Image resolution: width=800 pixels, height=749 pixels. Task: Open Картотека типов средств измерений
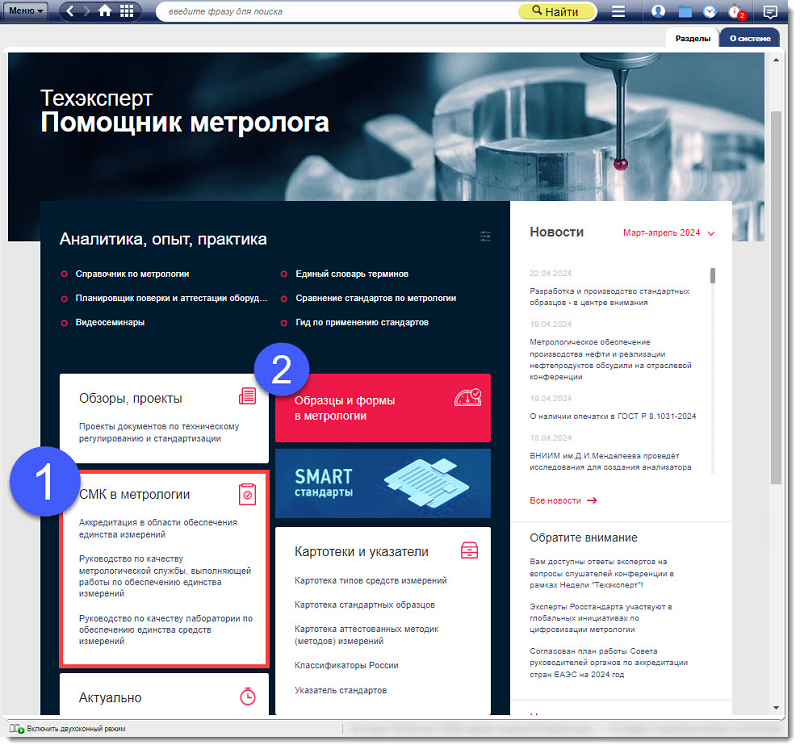[370, 581]
